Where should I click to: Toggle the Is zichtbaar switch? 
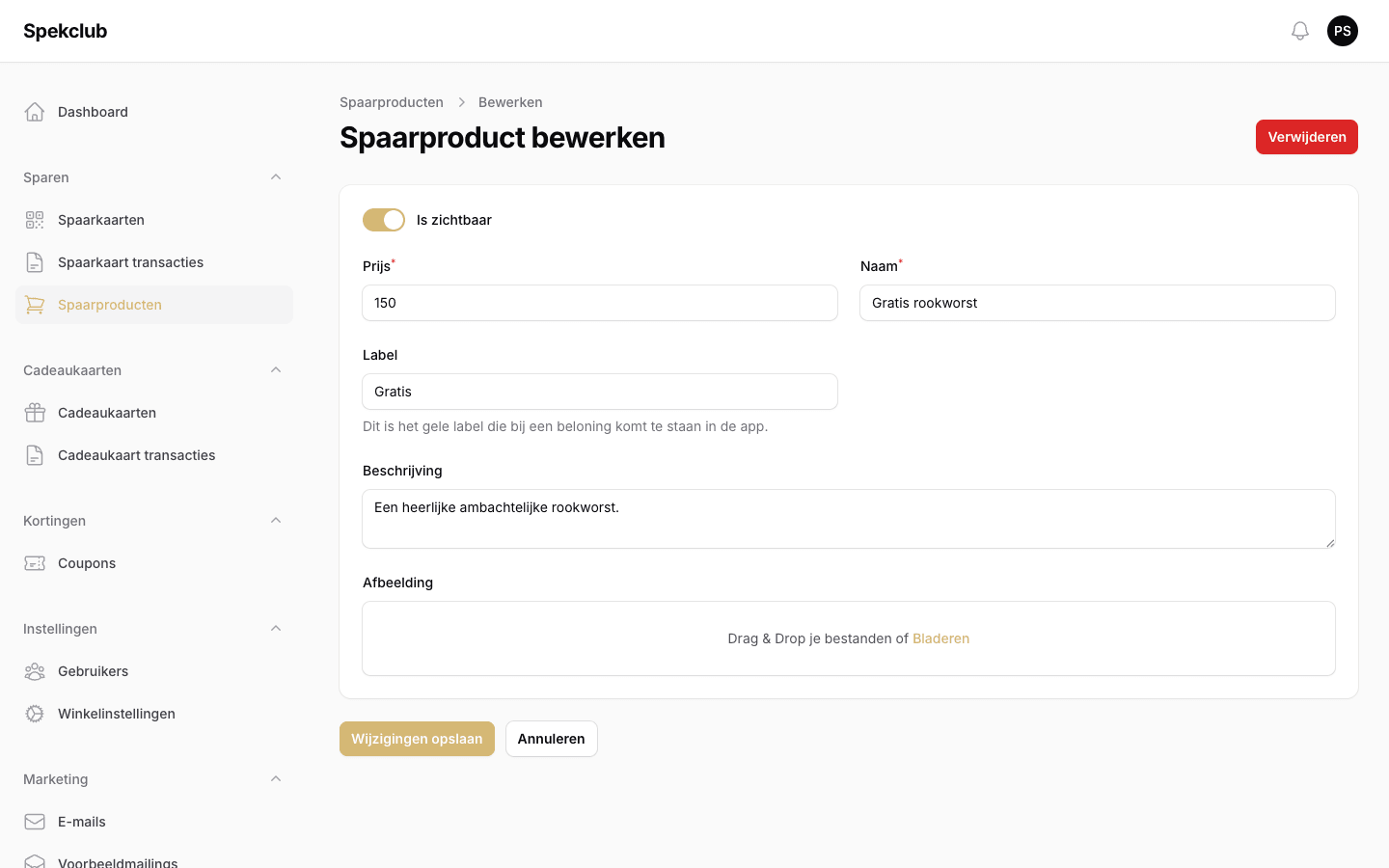point(384,220)
